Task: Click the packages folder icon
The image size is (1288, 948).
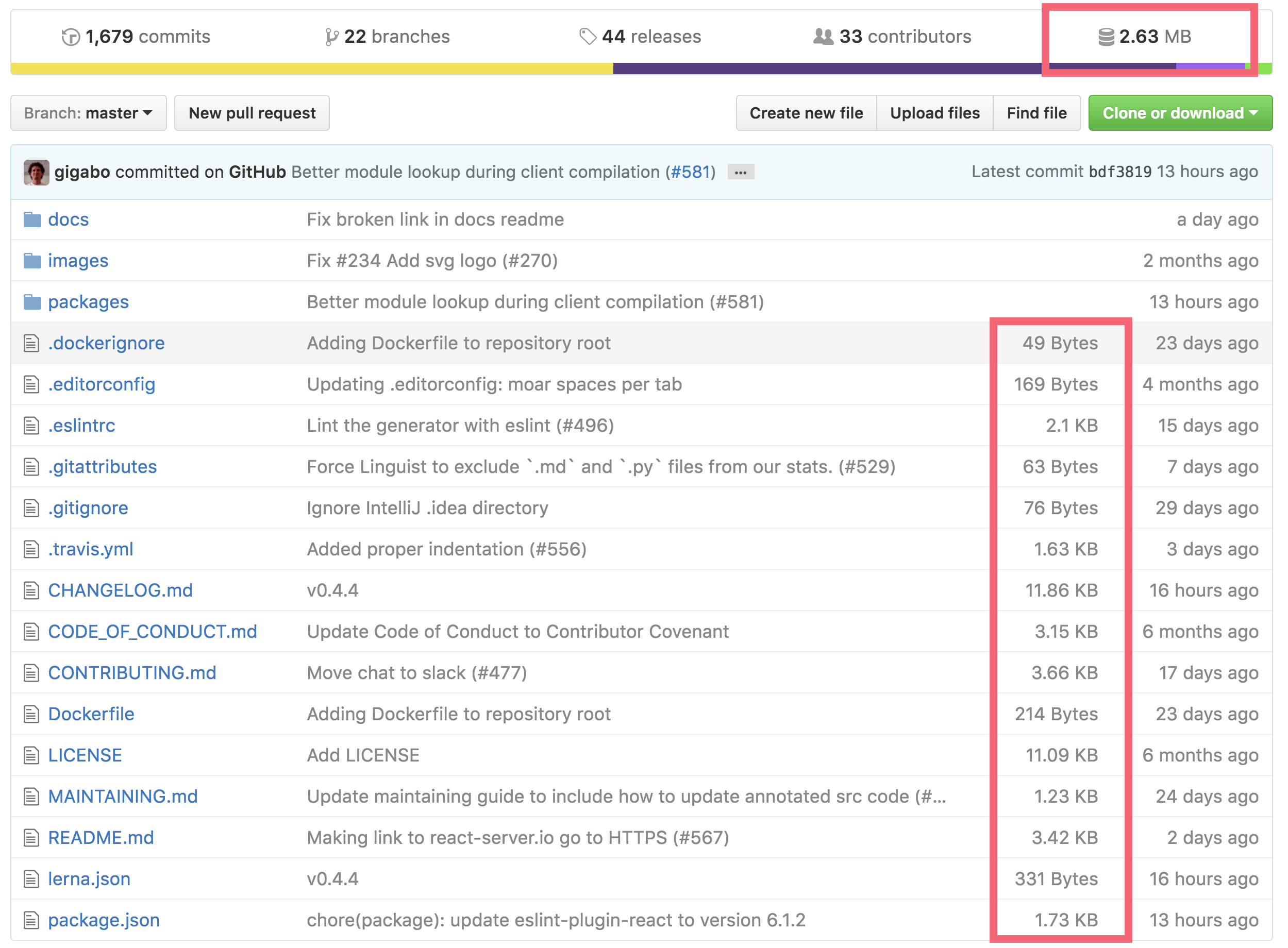Action: tap(29, 301)
